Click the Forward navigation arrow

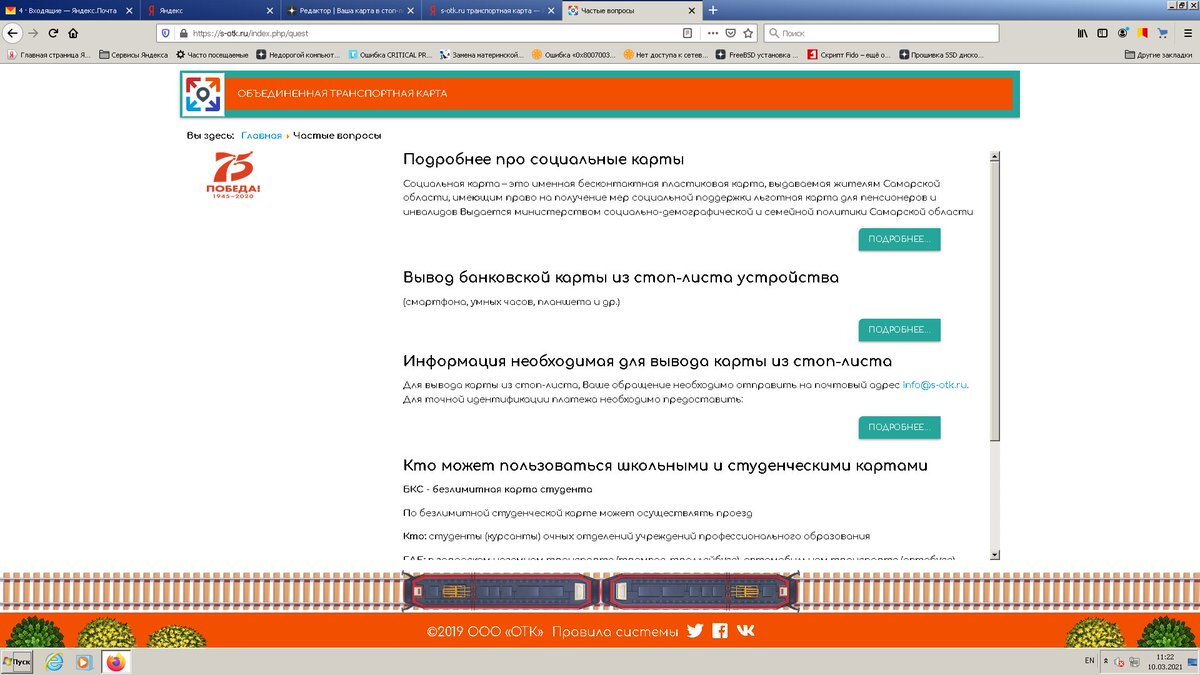point(34,32)
